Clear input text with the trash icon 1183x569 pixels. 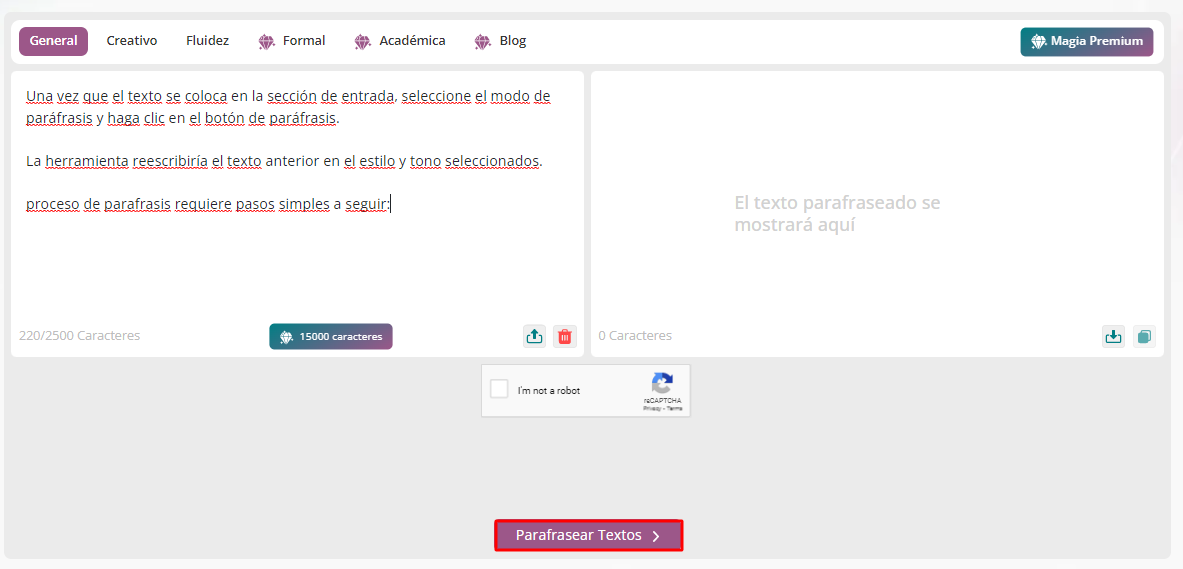[565, 337]
